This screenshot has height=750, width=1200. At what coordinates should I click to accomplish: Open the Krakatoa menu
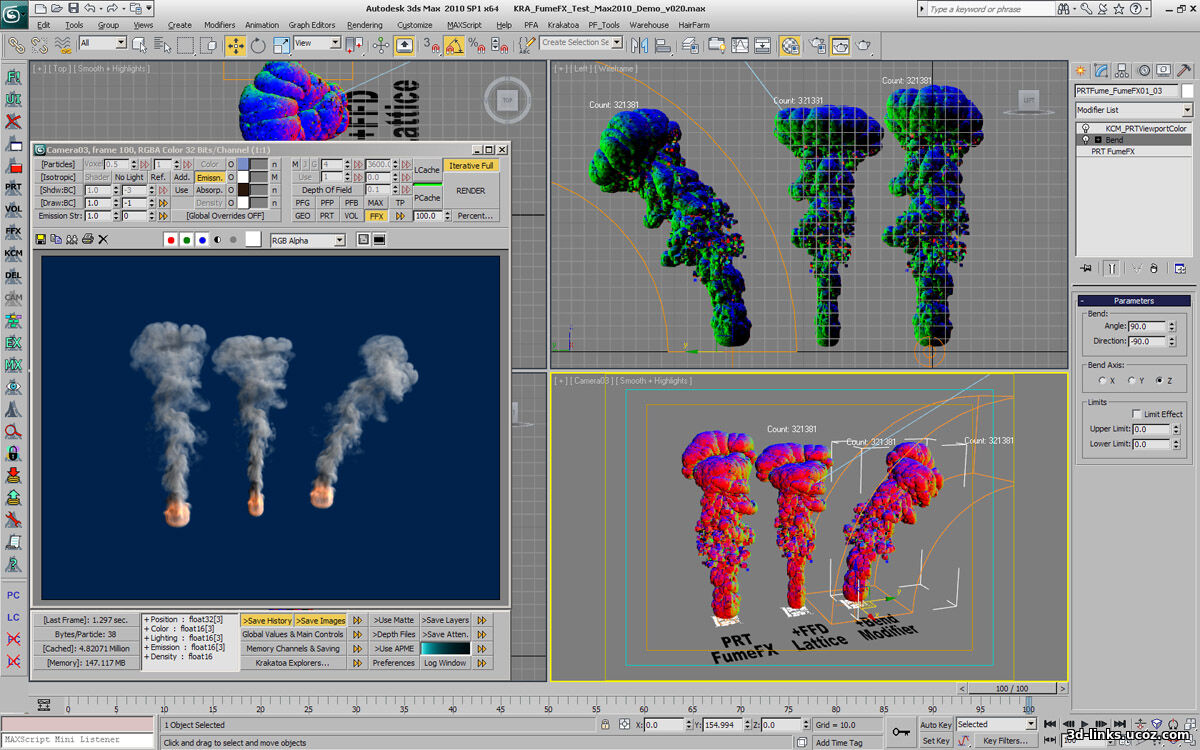566,25
